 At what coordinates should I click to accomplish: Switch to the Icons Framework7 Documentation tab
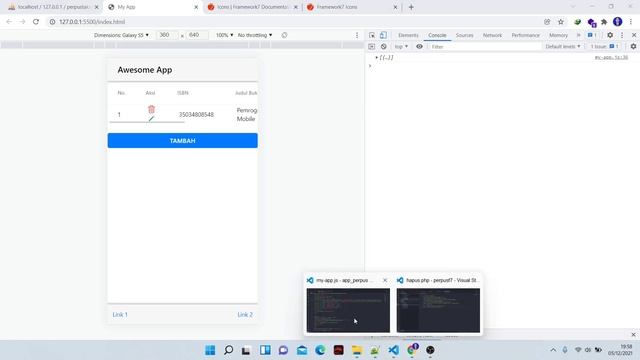coord(252,7)
